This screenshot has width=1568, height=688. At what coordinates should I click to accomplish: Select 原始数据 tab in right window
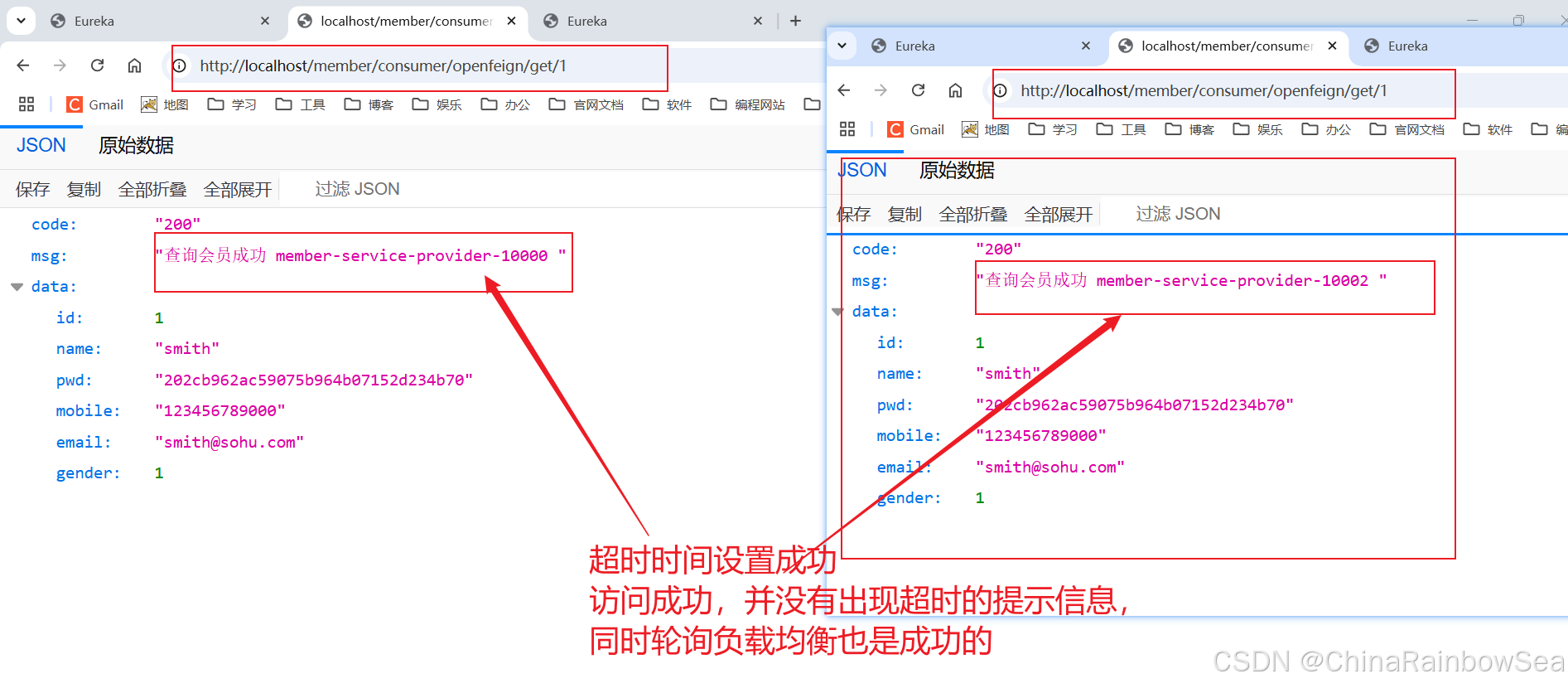(x=957, y=170)
